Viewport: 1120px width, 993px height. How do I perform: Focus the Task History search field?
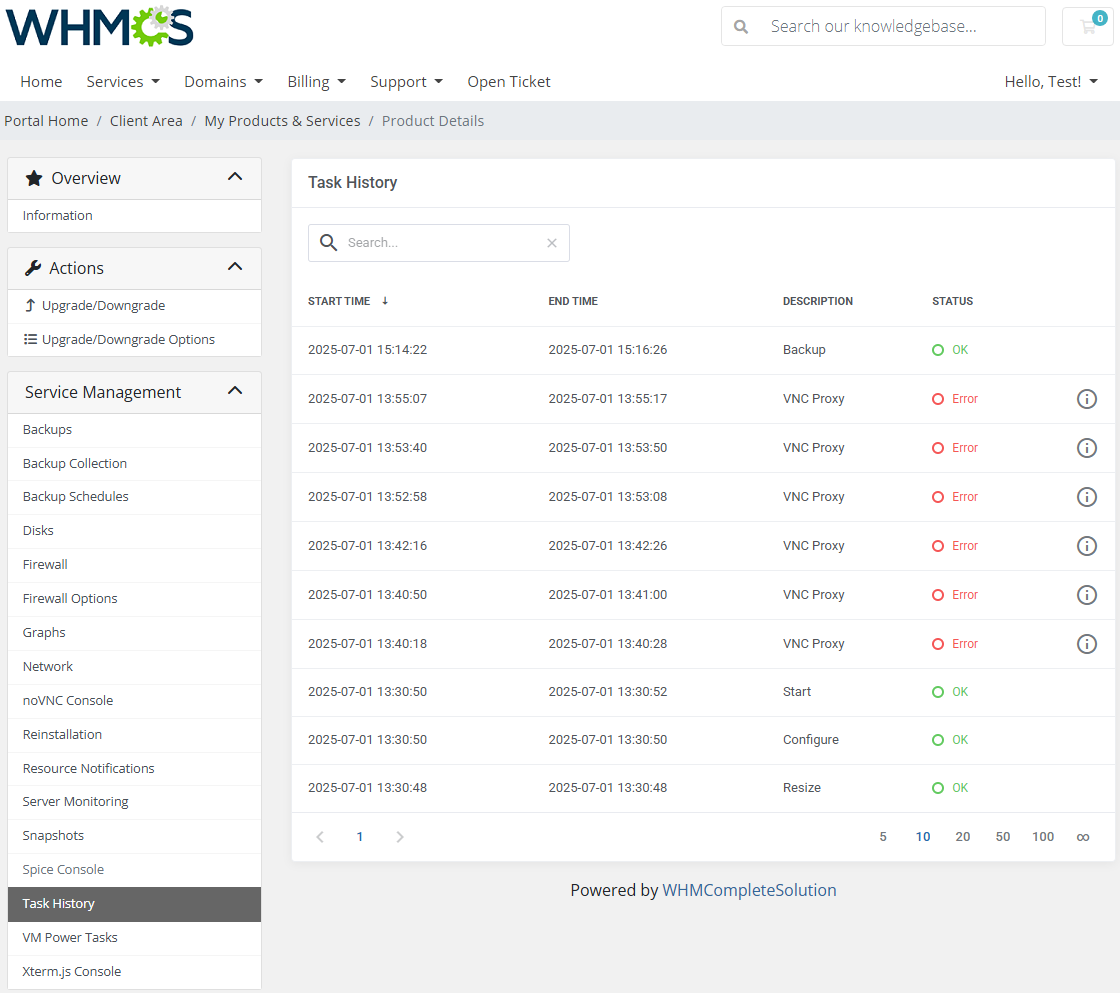coord(439,243)
